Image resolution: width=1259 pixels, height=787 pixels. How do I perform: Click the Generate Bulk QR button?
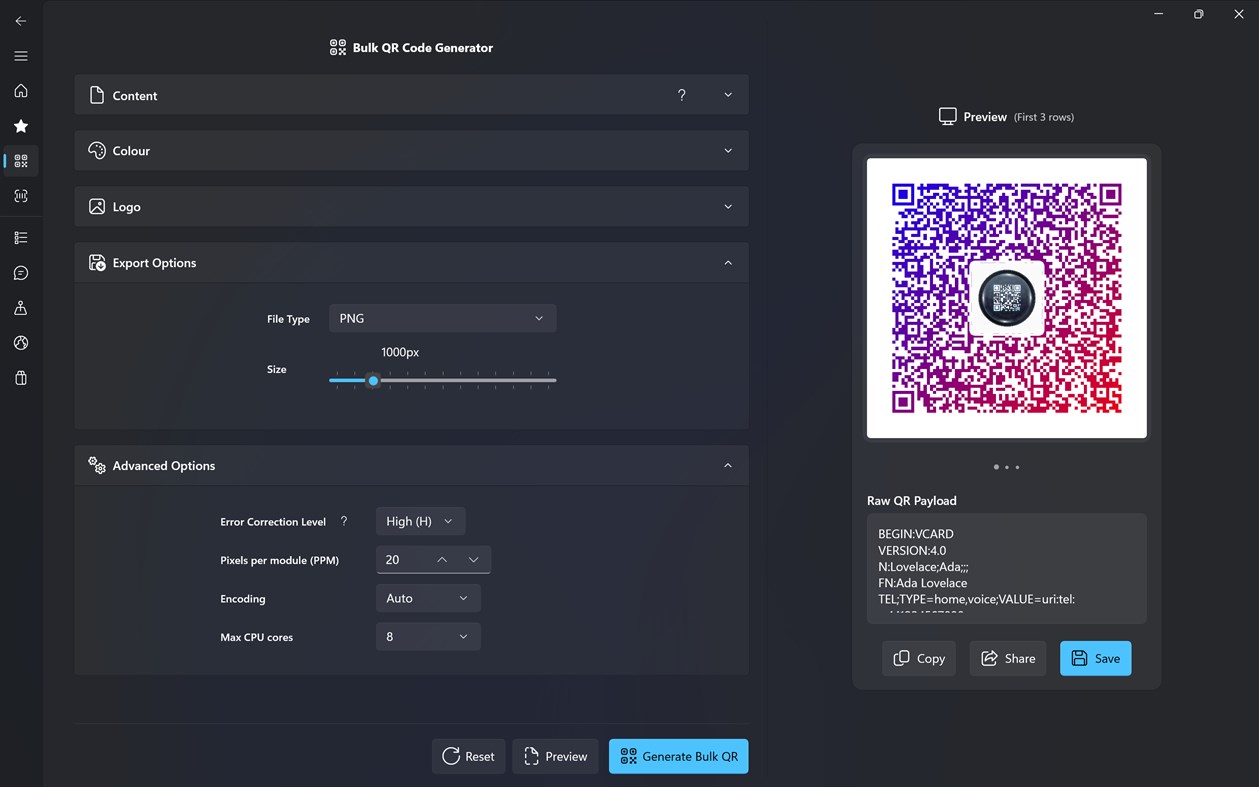click(678, 756)
